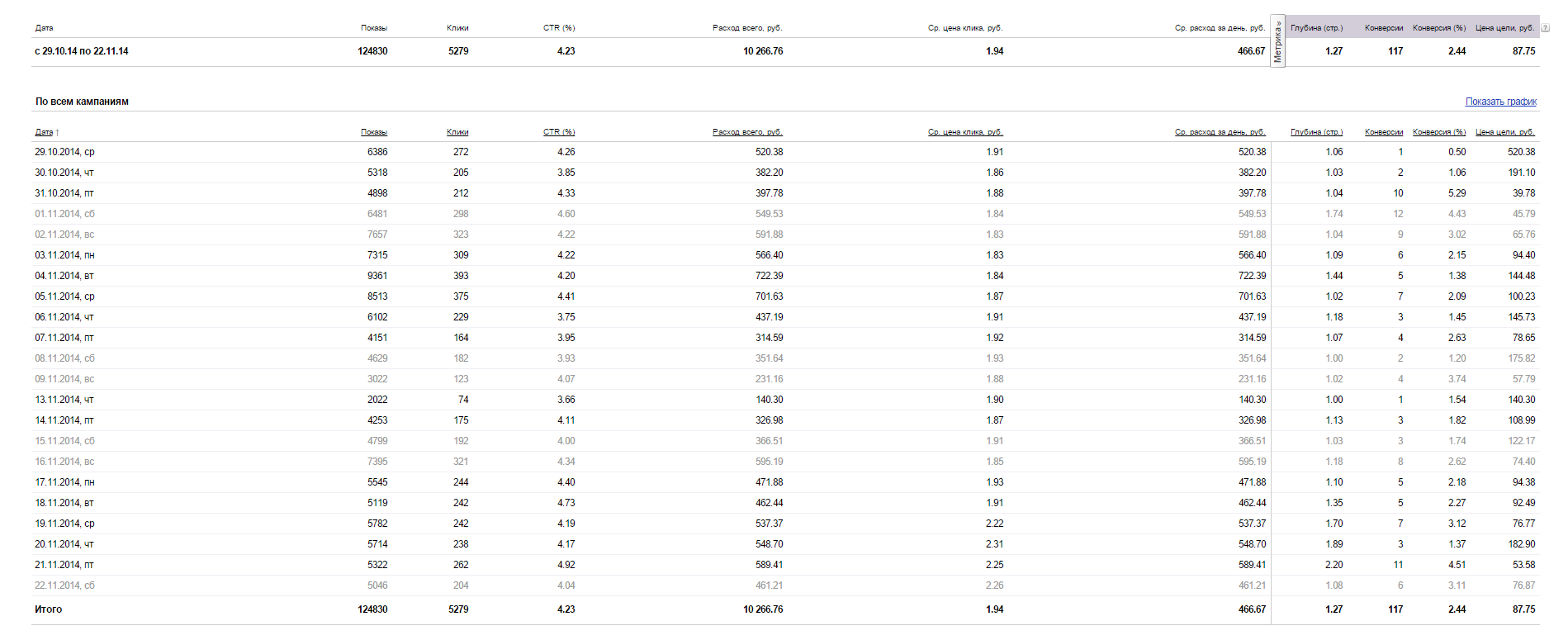Open the Показать график link
This screenshot has width=1568, height=640.
click(1500, 102)
